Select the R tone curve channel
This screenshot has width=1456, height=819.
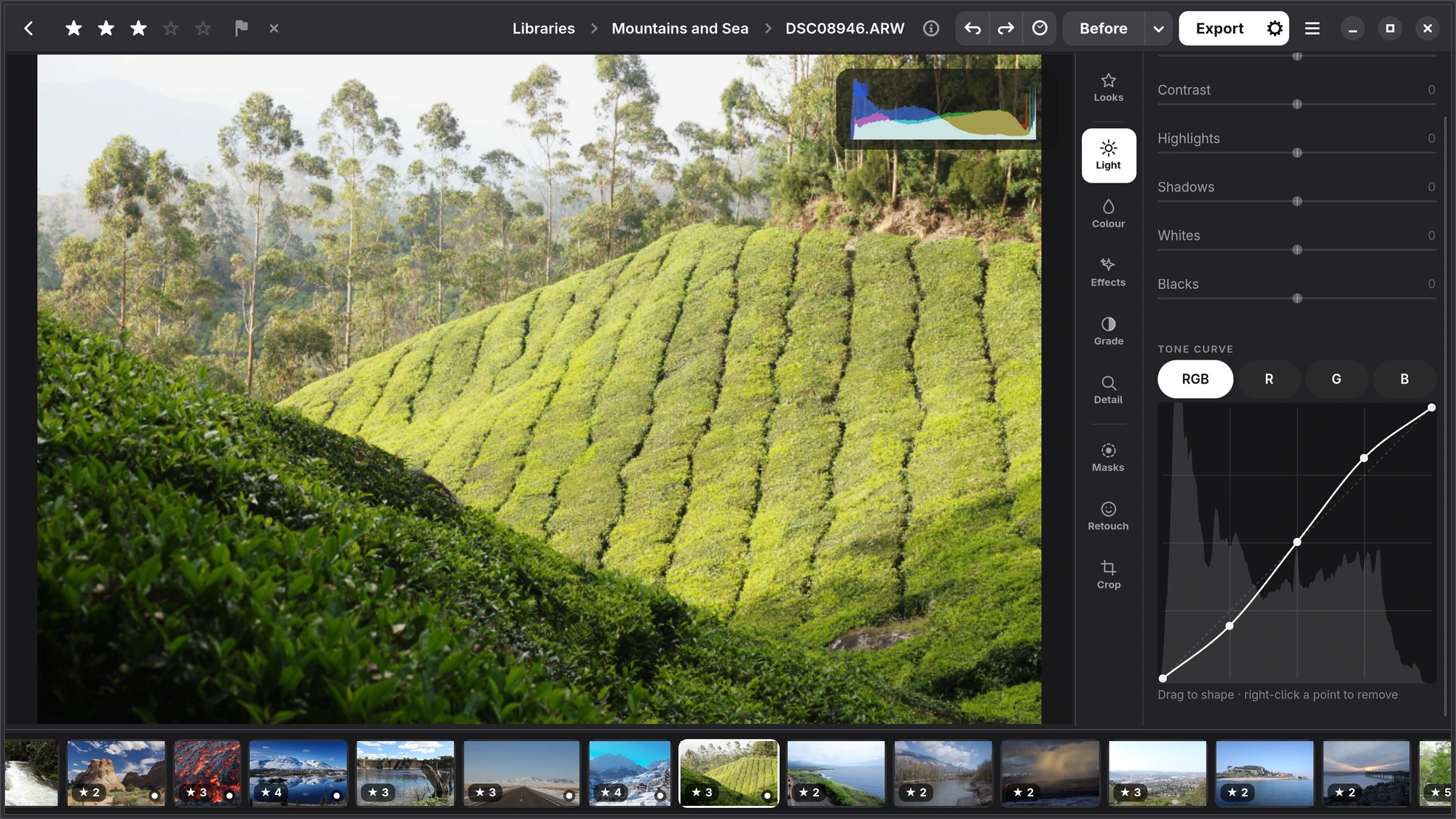tap(1269, 379)
